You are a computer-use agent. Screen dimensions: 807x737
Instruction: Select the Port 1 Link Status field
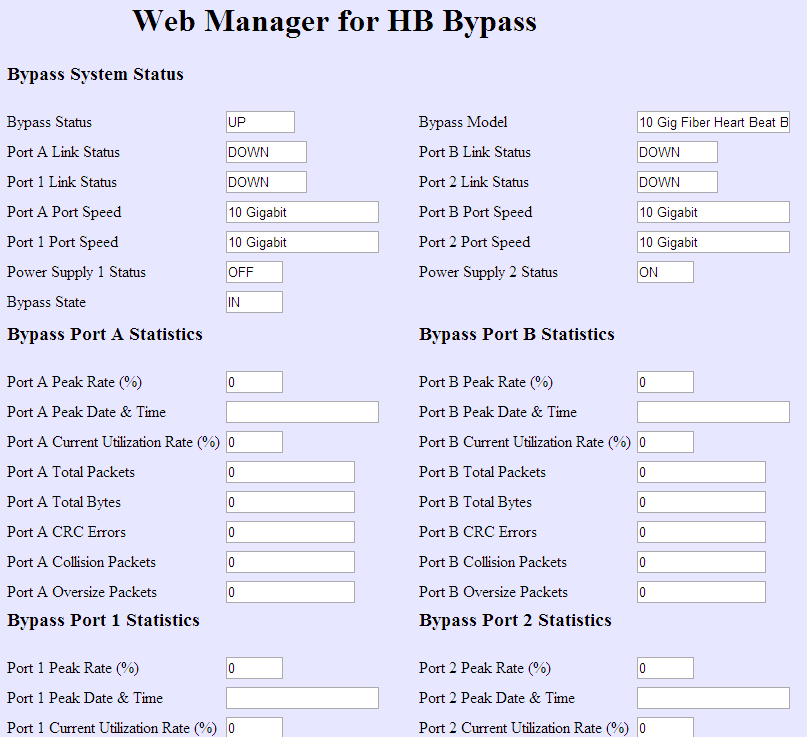266,182
